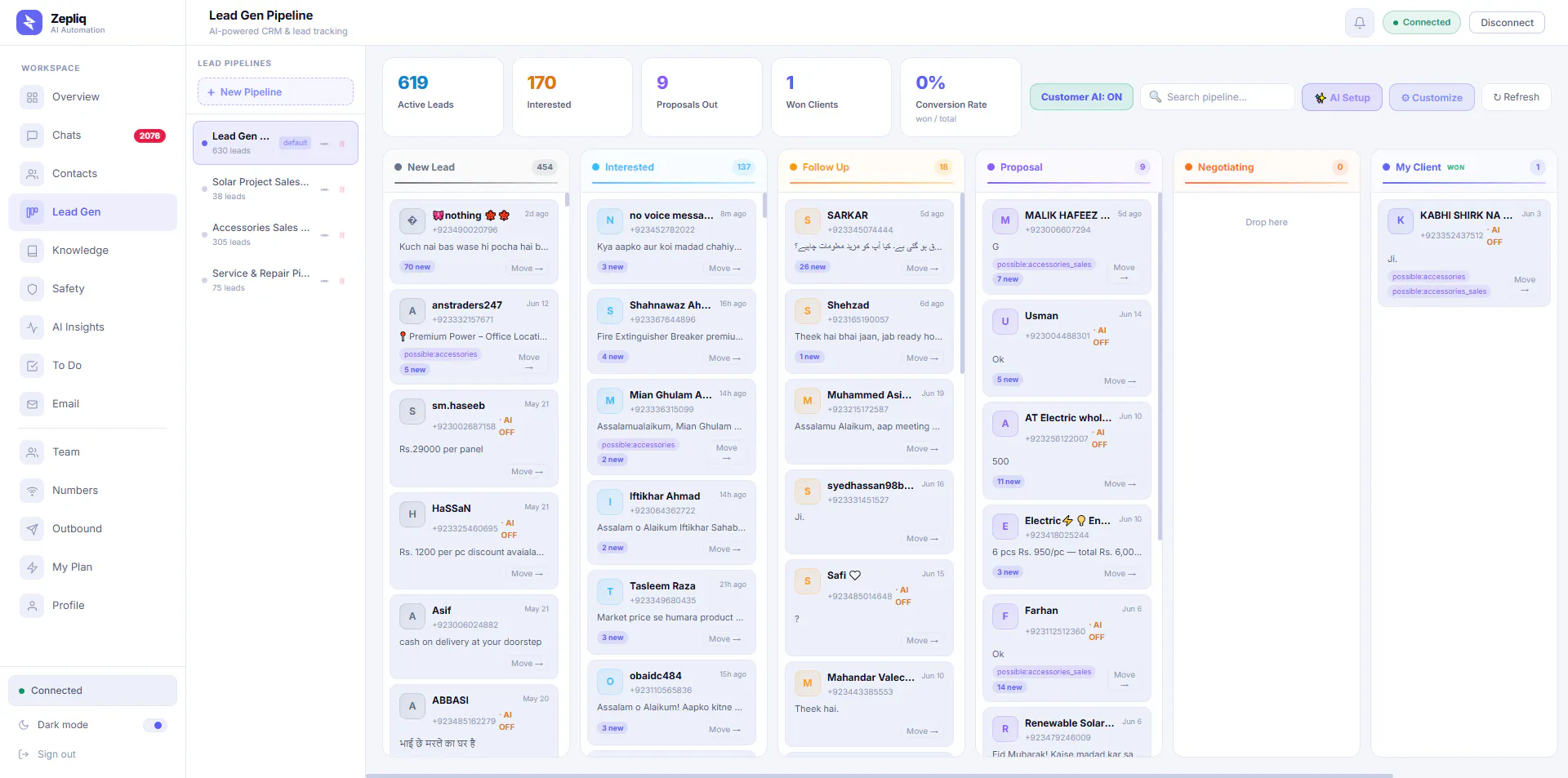Viewport: 1568px width, 778px height.
Task: Select the Lead Gen default pipeline
Action: (x=275, y=143)
